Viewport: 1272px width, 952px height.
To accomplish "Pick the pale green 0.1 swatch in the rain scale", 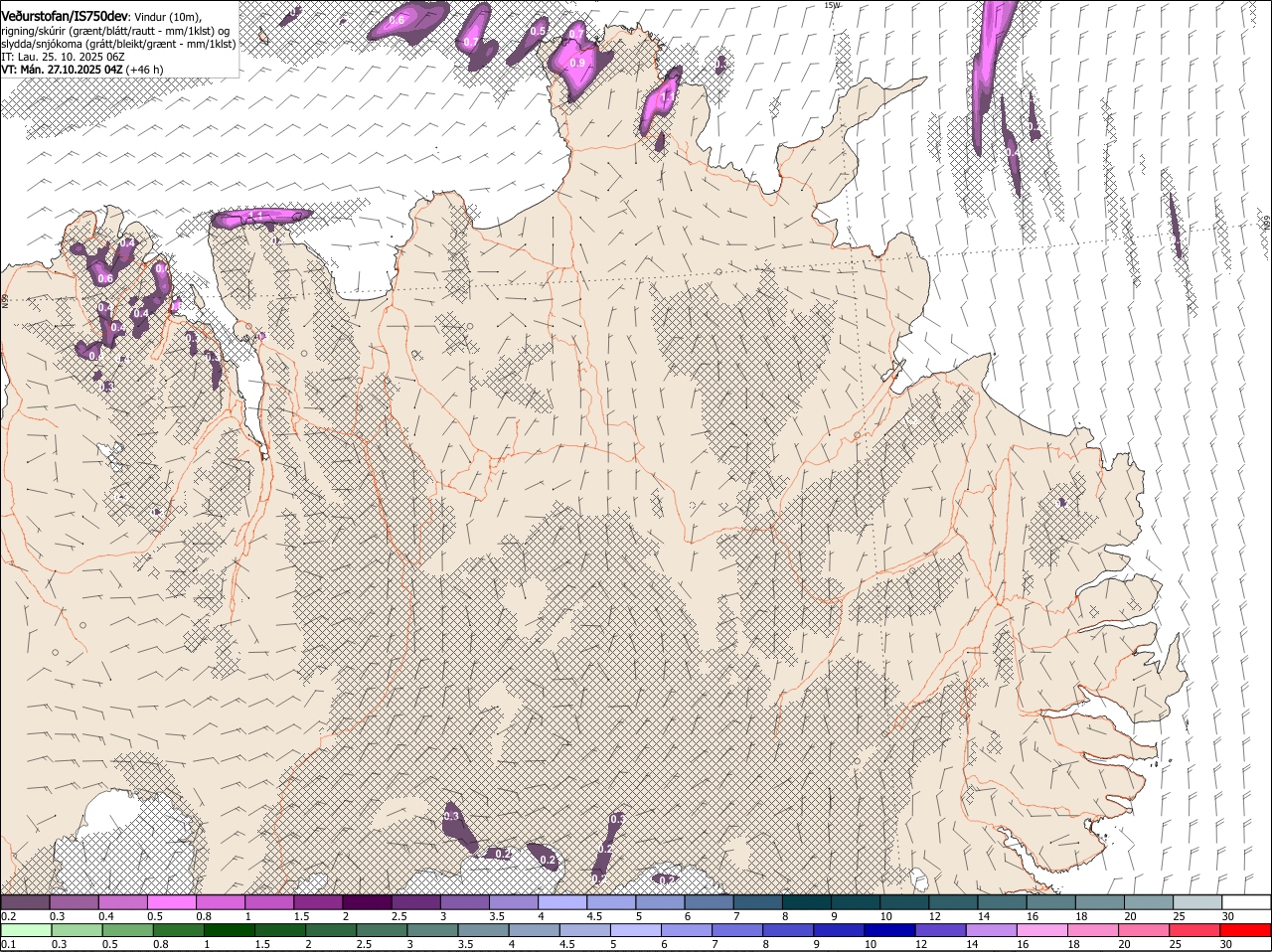I will (26, 930).
